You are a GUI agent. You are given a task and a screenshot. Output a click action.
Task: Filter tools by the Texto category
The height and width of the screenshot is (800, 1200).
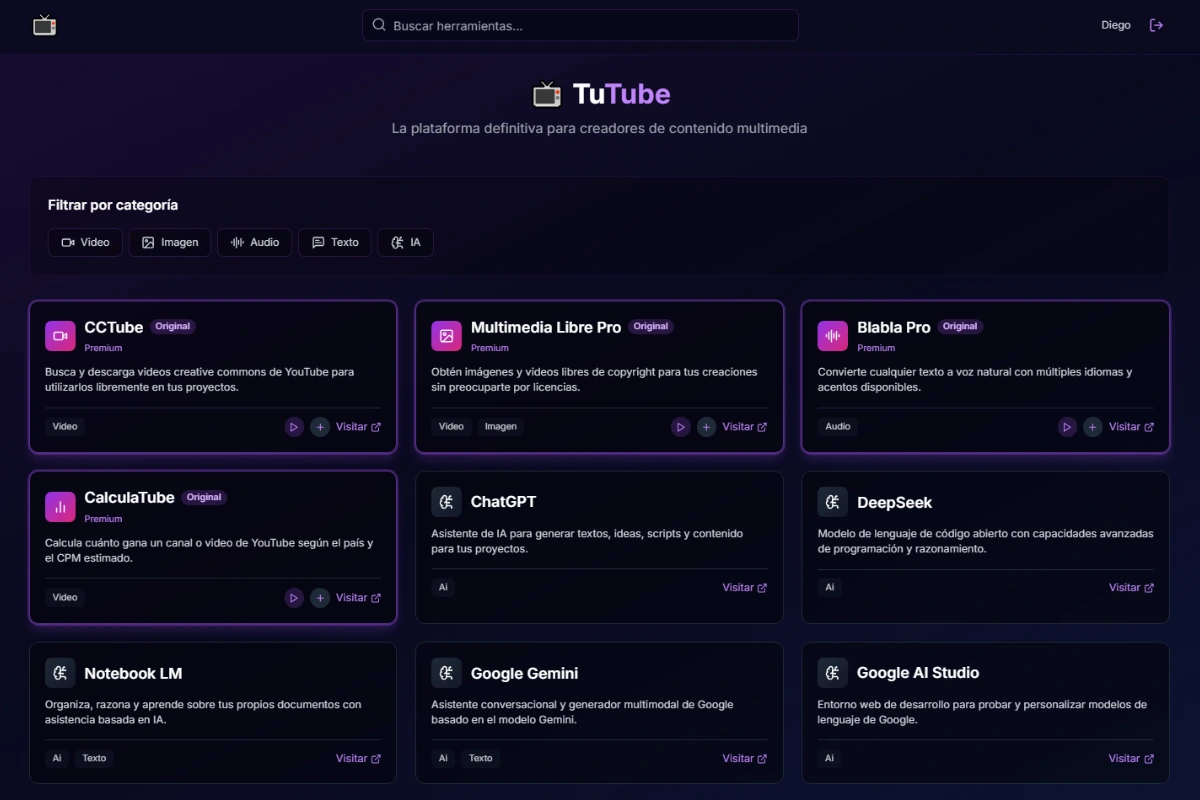click(x=335, y=242)
